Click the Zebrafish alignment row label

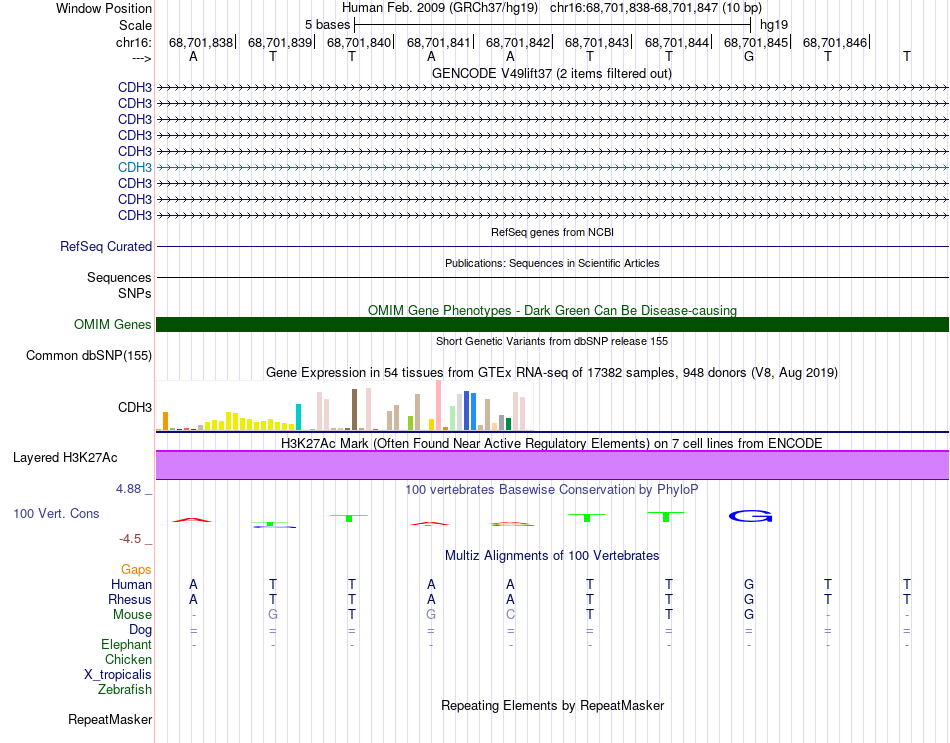(x=125, y=690)
